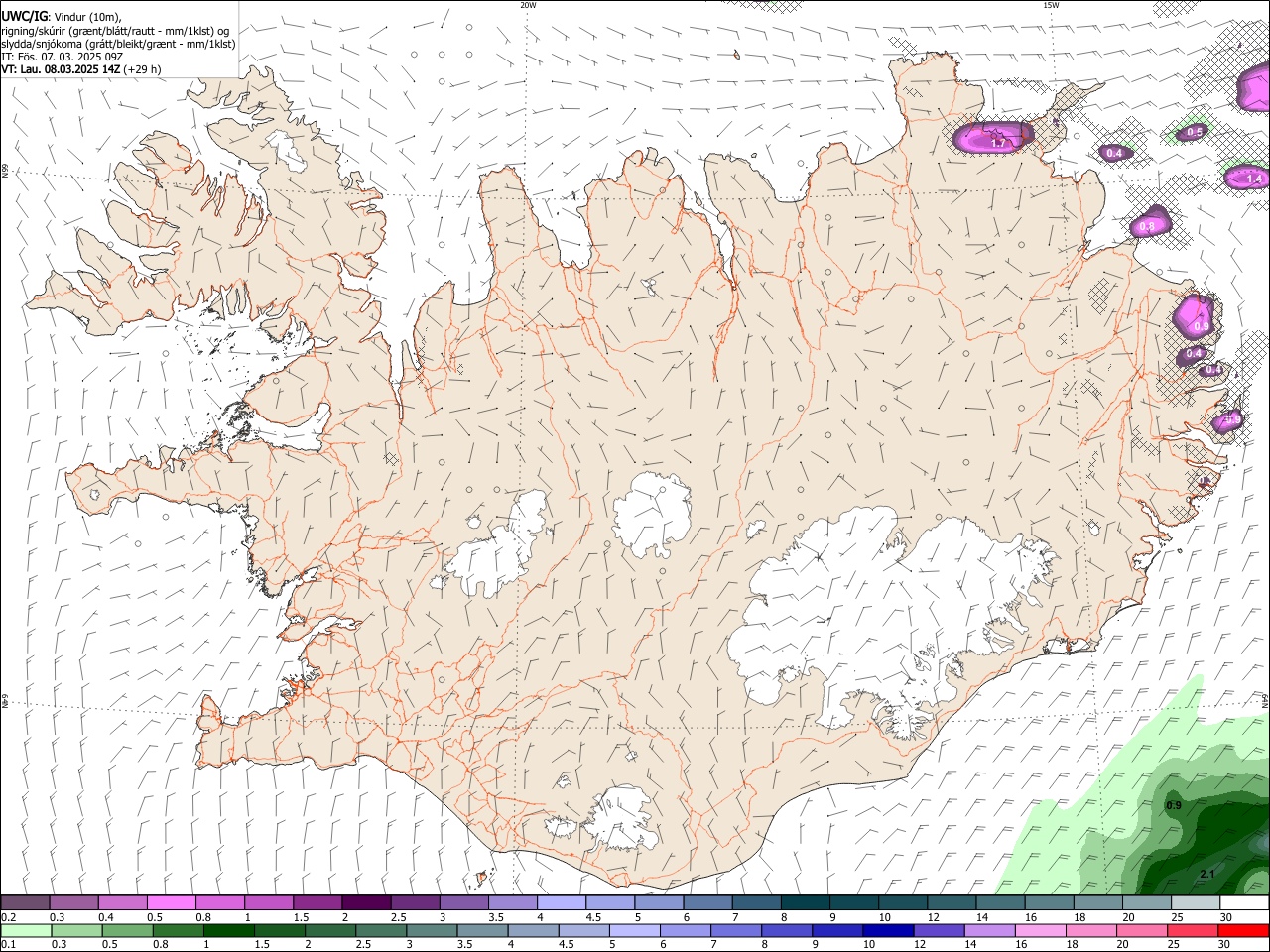Click the 15W longitude label at top
Image resolution: width=1270 pixels, height=952 pixels.
1052,5
